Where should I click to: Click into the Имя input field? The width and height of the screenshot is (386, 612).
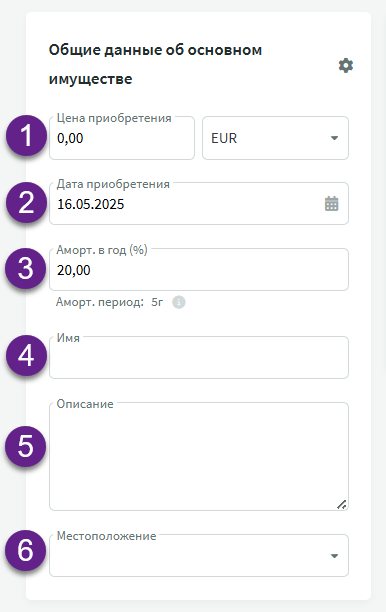(199, 358)
